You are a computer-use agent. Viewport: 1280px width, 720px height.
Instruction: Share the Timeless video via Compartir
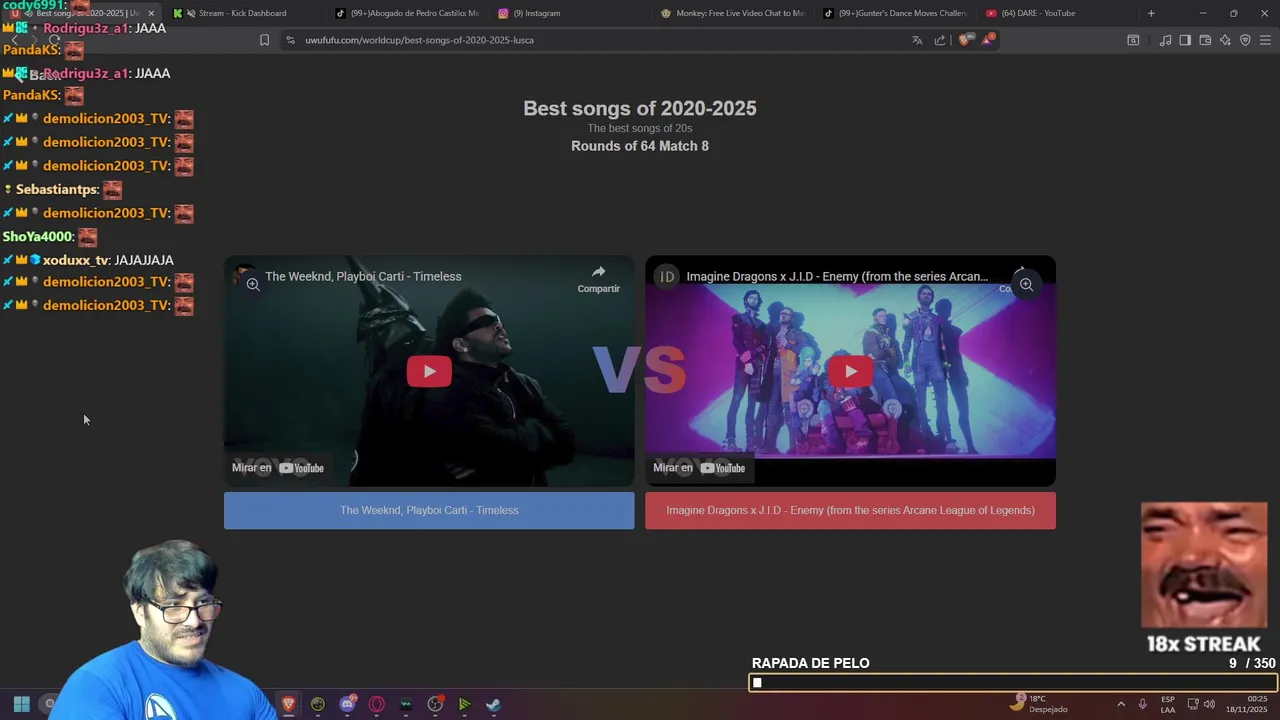pyautogui.click(x=598, y=278)
